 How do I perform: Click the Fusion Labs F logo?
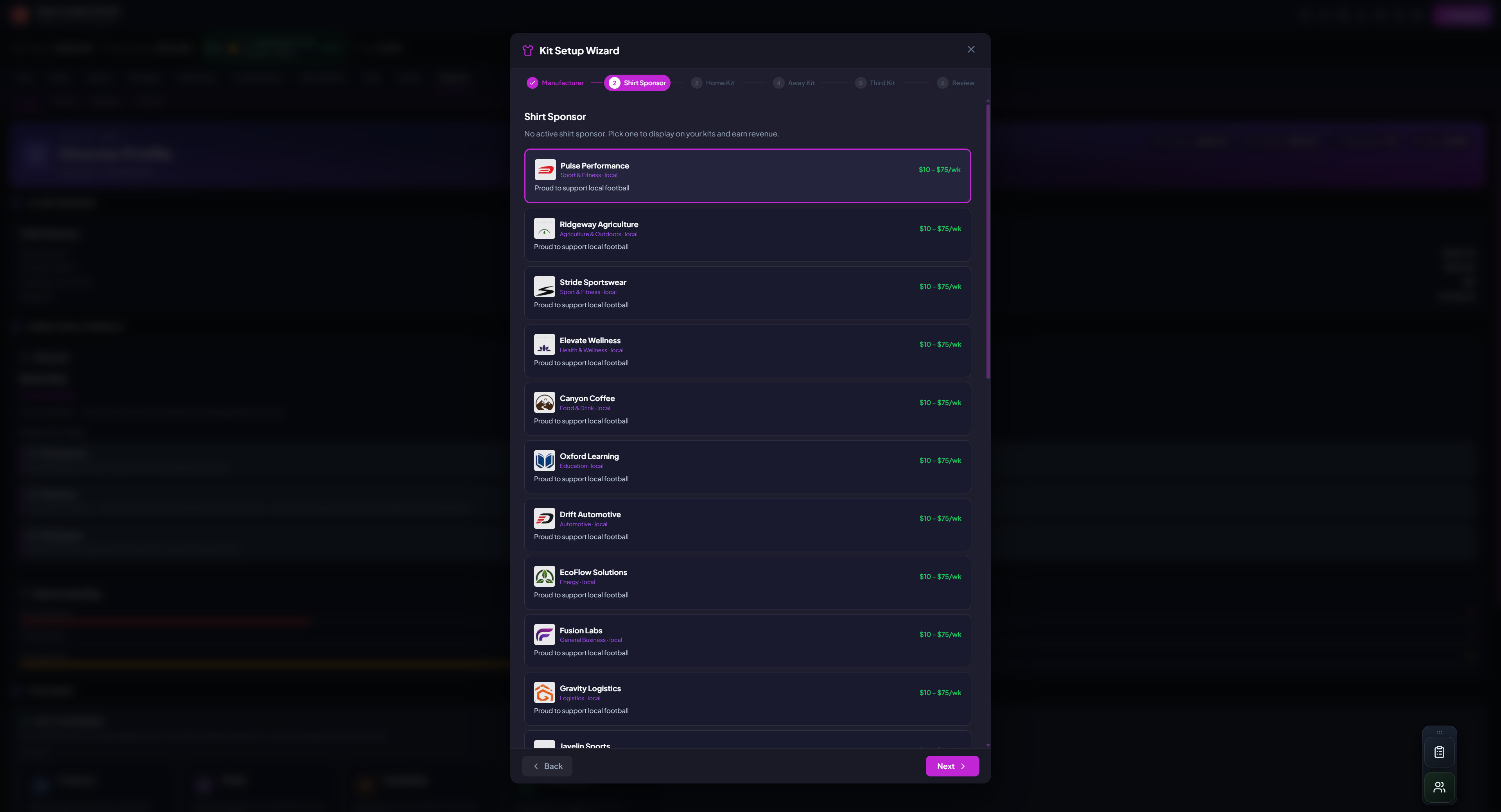pos(544,635)
